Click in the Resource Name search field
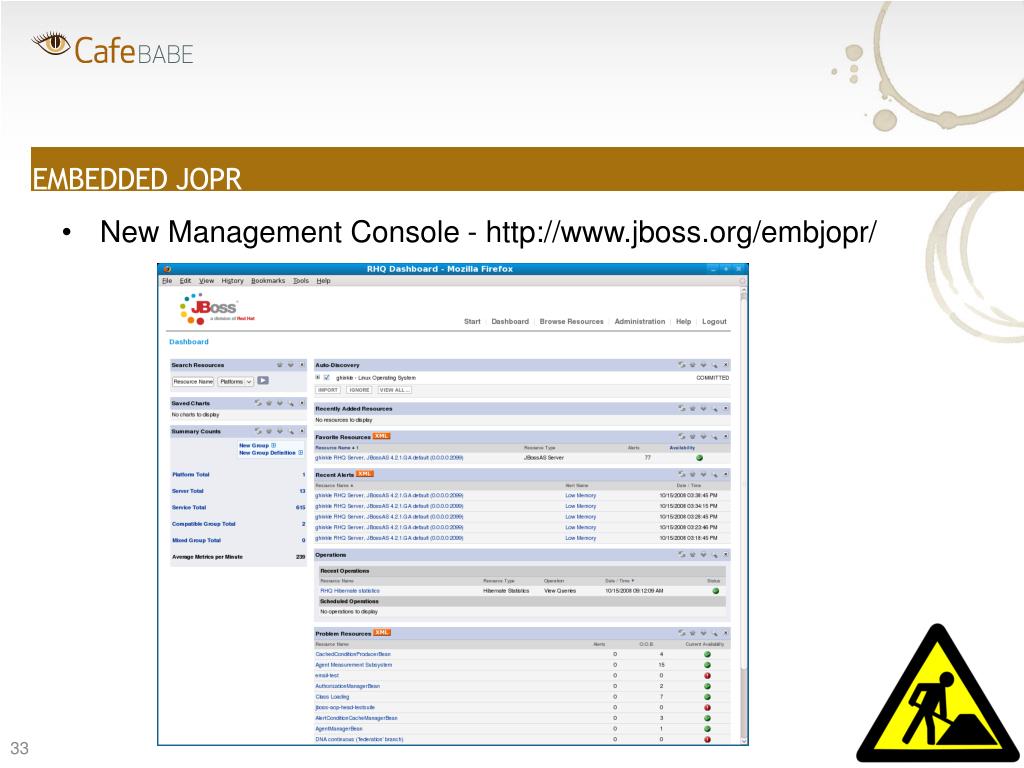This screenshot has width=1024, height=768. [x=193, y=381]
